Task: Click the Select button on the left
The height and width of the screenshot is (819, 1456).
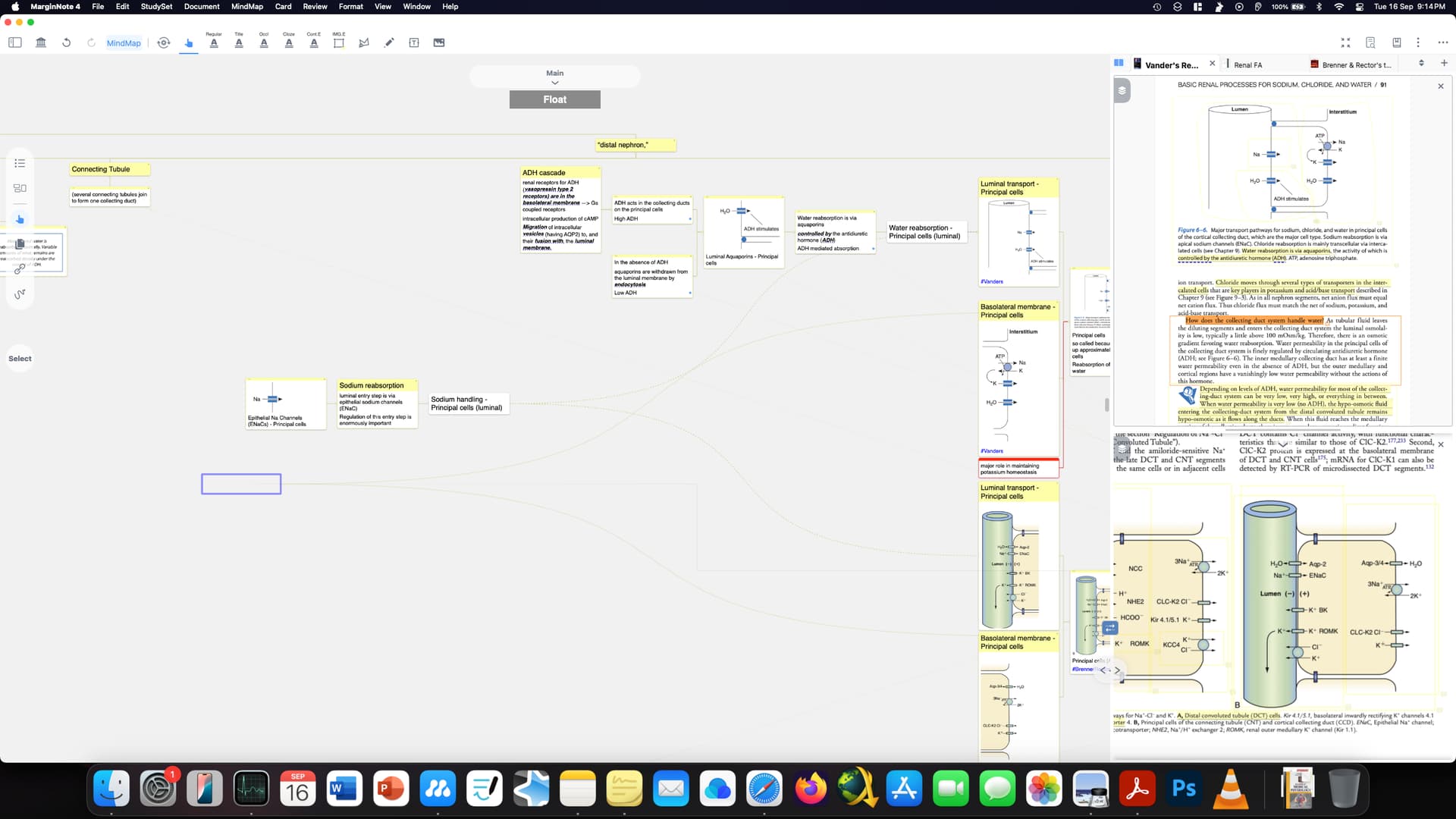Action: [x=20, y=359]
